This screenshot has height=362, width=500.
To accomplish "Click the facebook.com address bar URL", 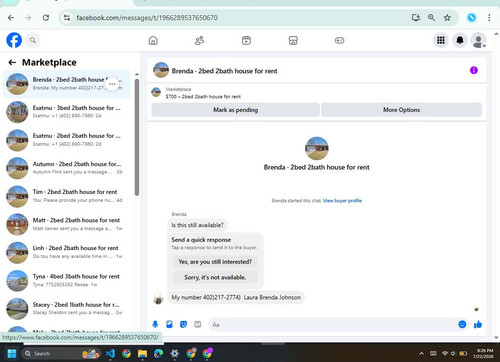I will [x=147, y=18].
